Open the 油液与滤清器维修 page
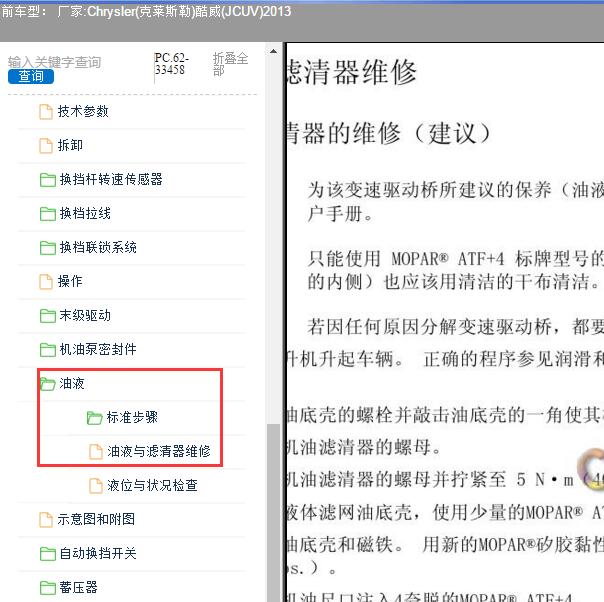 pos(159,451)
